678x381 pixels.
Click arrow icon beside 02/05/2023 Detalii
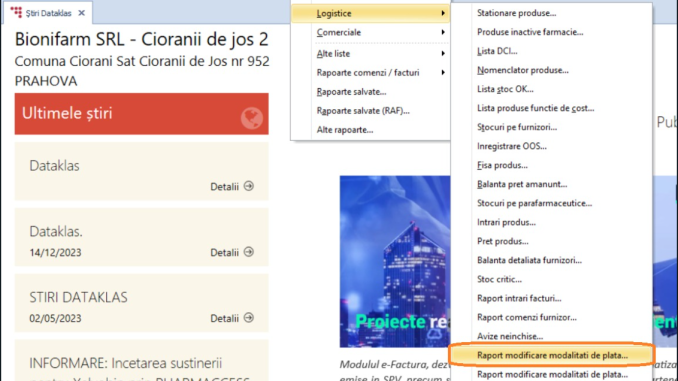tap(249, 317)
